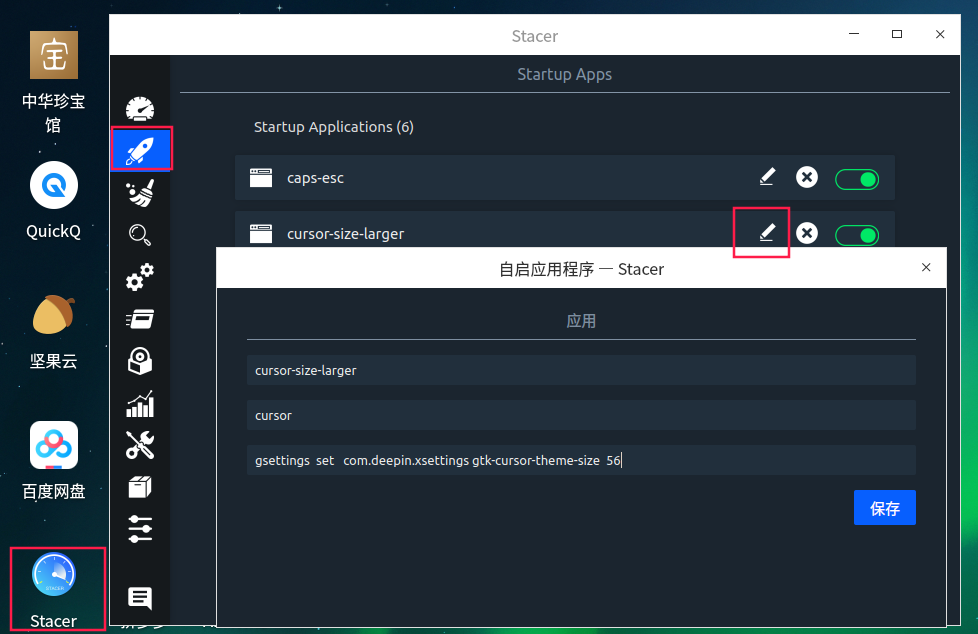Screen dimensions: 978x634
Task: Click the caps-esc entry name
Action: click(x=315, y=178)
